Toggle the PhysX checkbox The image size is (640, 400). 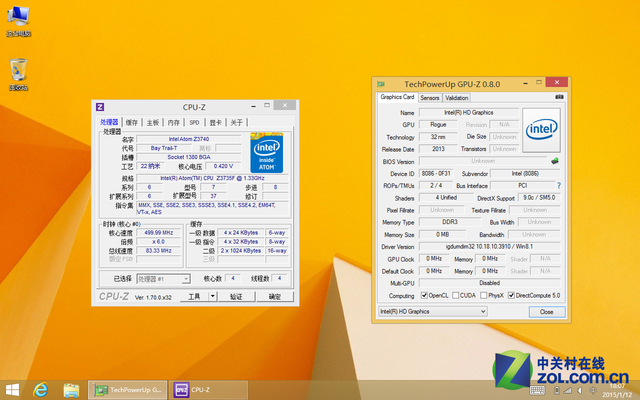(x=484, y=295)
